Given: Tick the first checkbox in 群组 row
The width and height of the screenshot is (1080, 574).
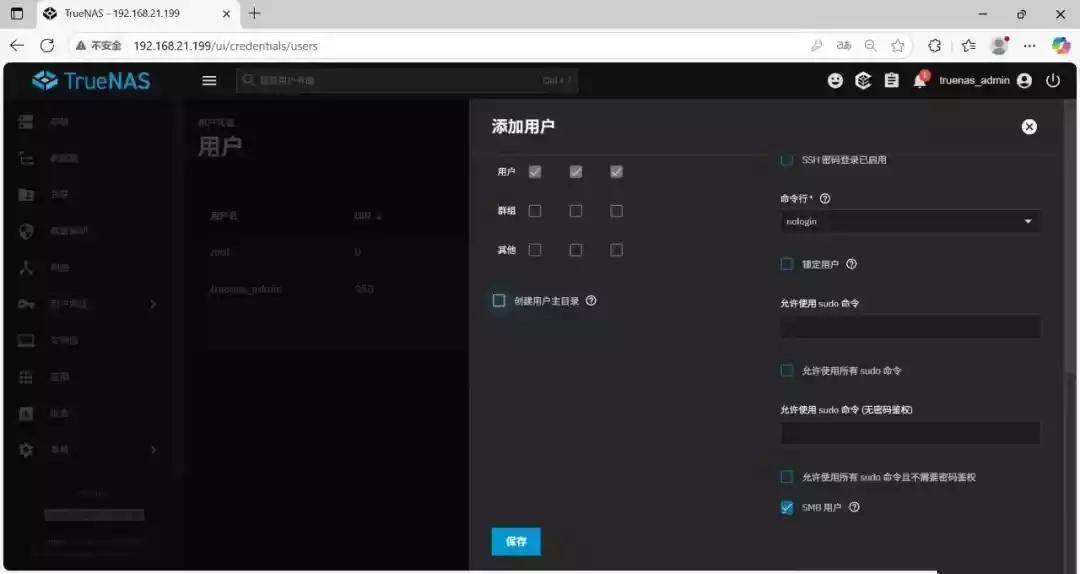Looking at the screenshot, I should 534,211.
